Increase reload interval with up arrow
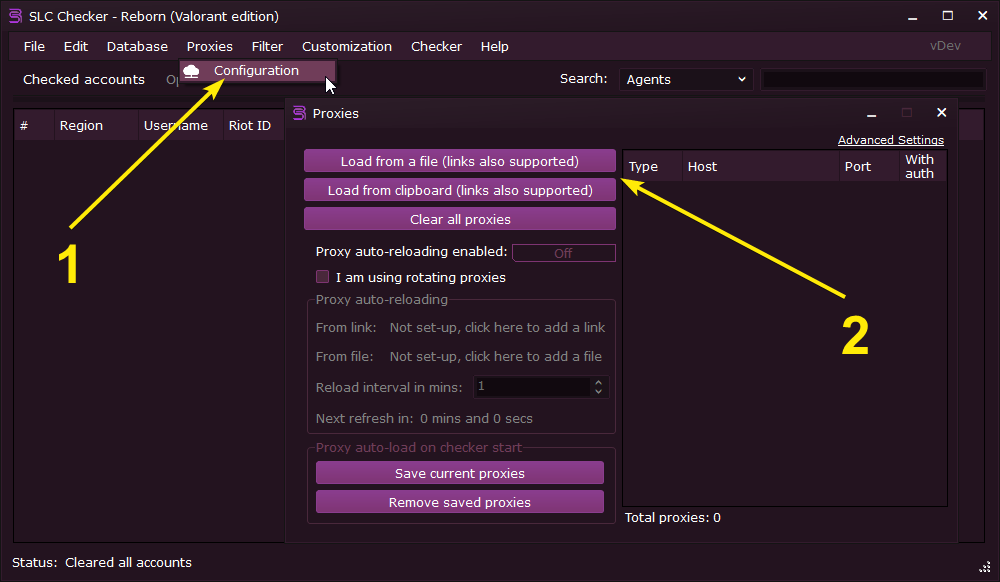 pyautogui.click(x=598, y=382)
